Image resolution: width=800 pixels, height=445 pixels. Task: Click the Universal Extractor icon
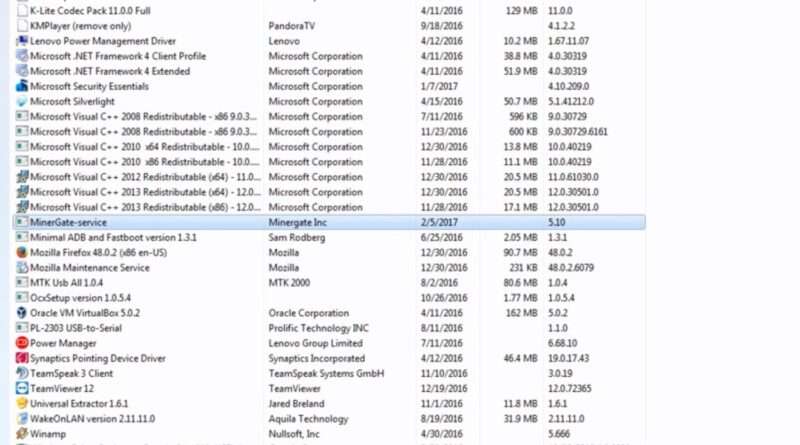tap(22, 403)
